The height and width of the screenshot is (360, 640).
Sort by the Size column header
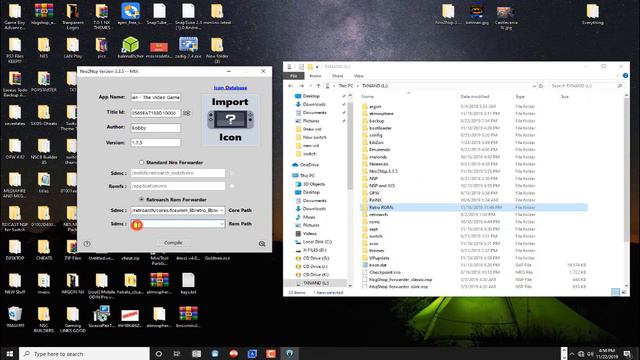pyautogui.click(x=565, y=97)
